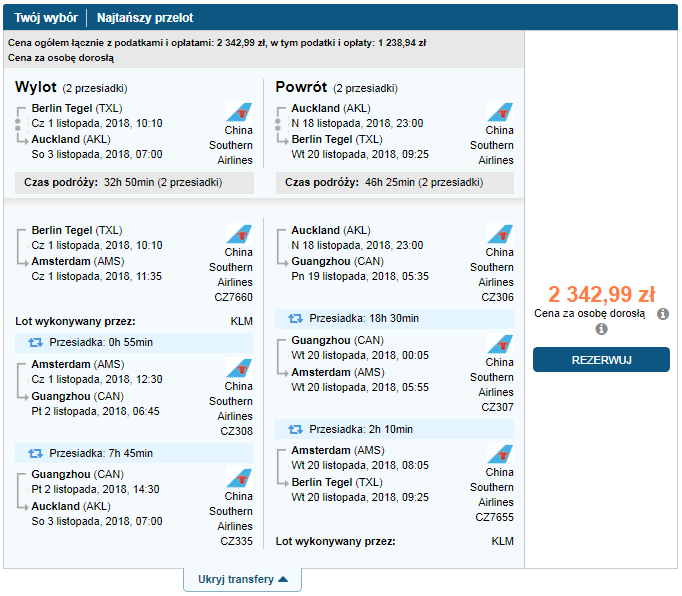This screenshot has width=682, height=596.
Task: Click Powrót travel time bar 46h 25min
Action: [x=395, y=183]
